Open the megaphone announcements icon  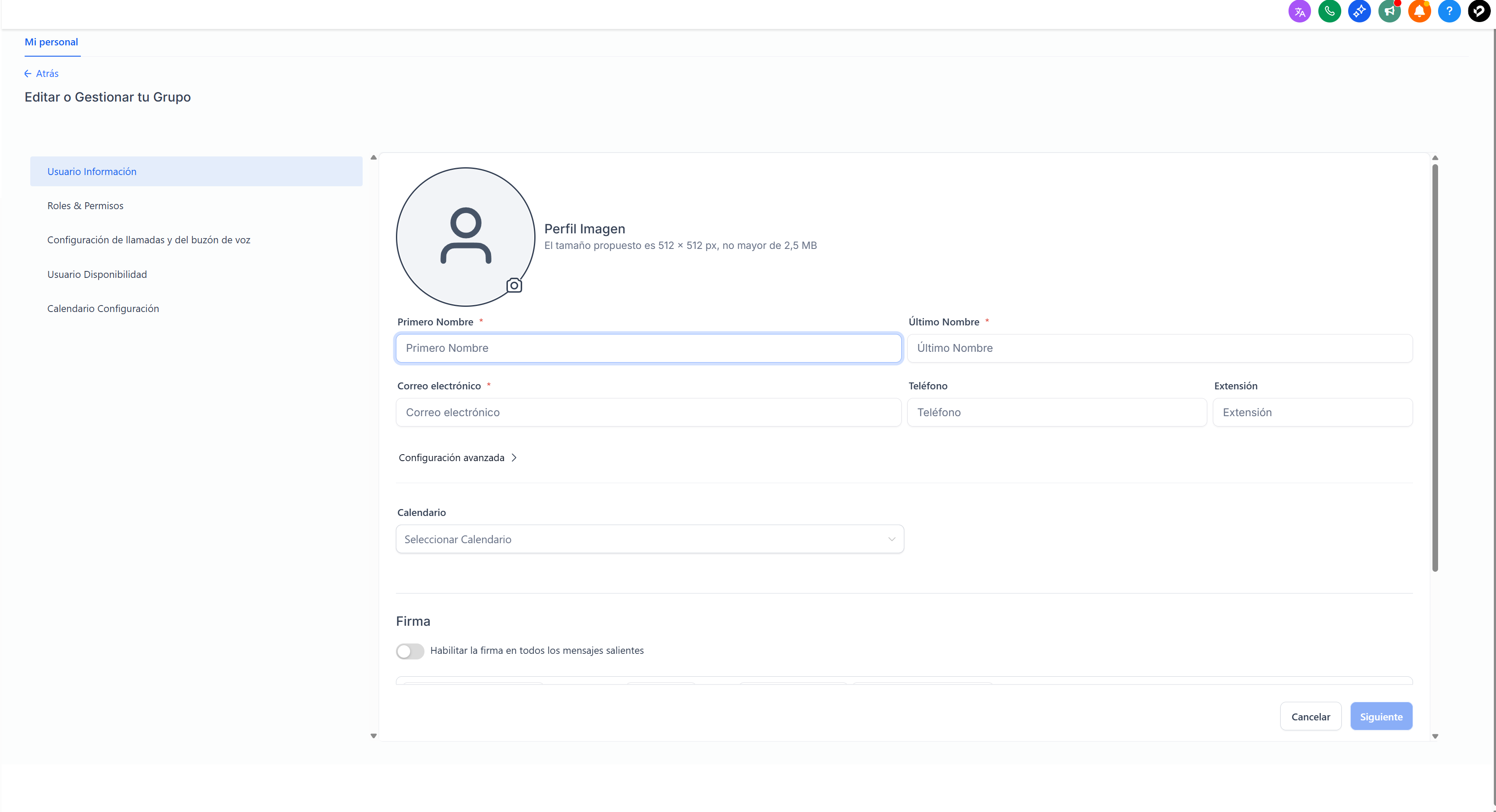click(1389, 11)
